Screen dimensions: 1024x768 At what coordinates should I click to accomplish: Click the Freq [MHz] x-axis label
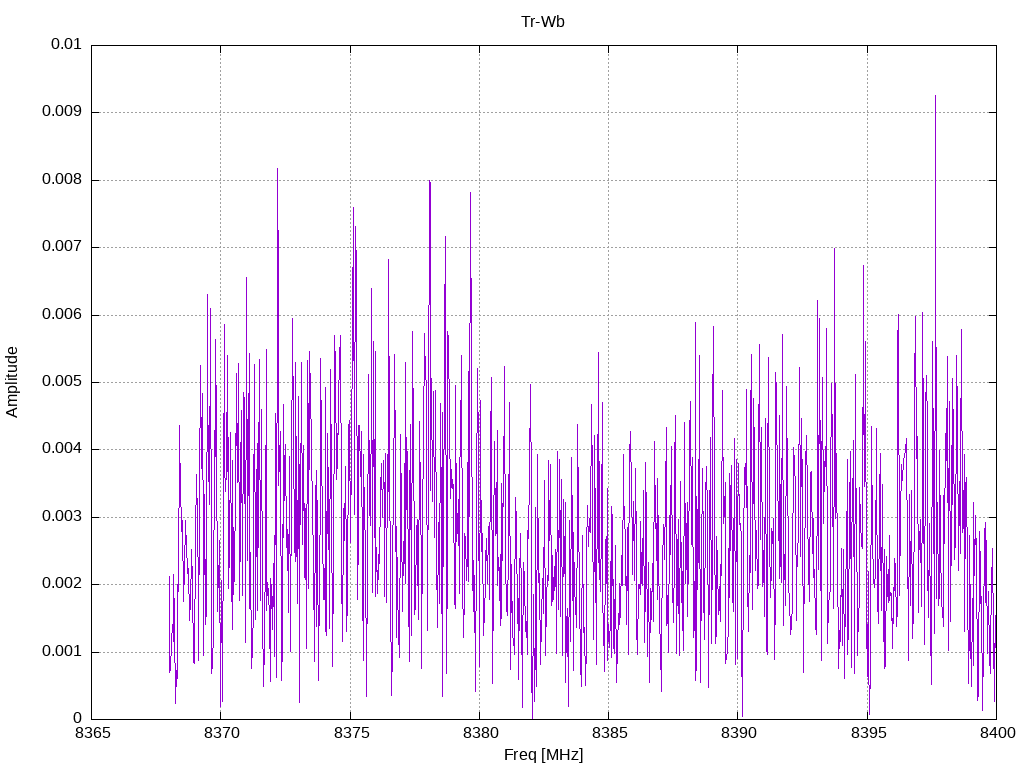tap(543, 755)
